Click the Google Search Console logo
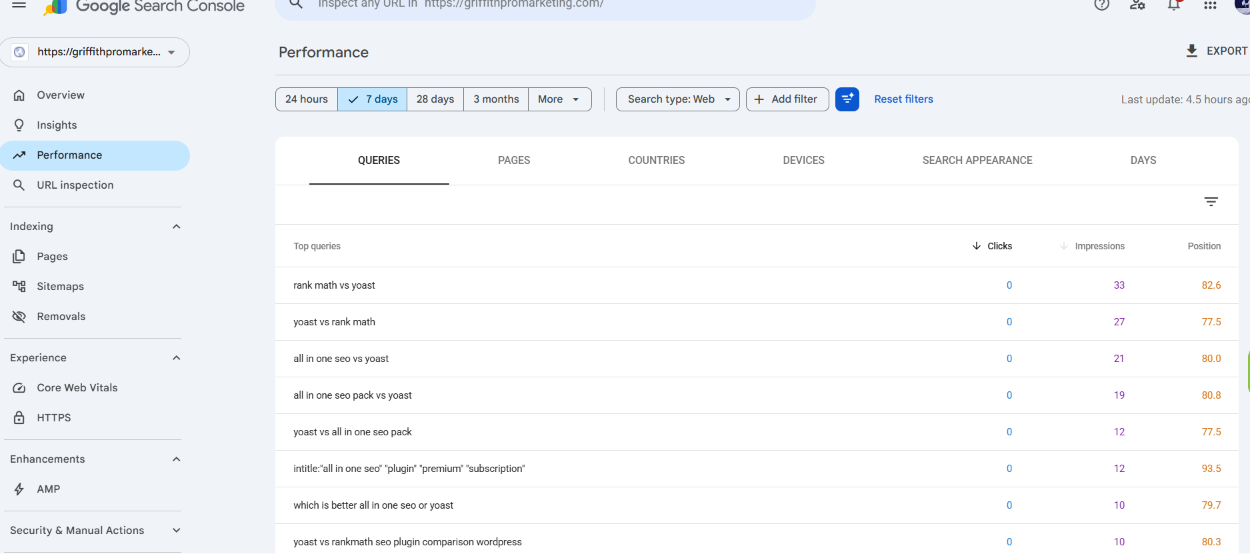The width and height of the screenshot is (1250, 554). (x=143, y=6)
